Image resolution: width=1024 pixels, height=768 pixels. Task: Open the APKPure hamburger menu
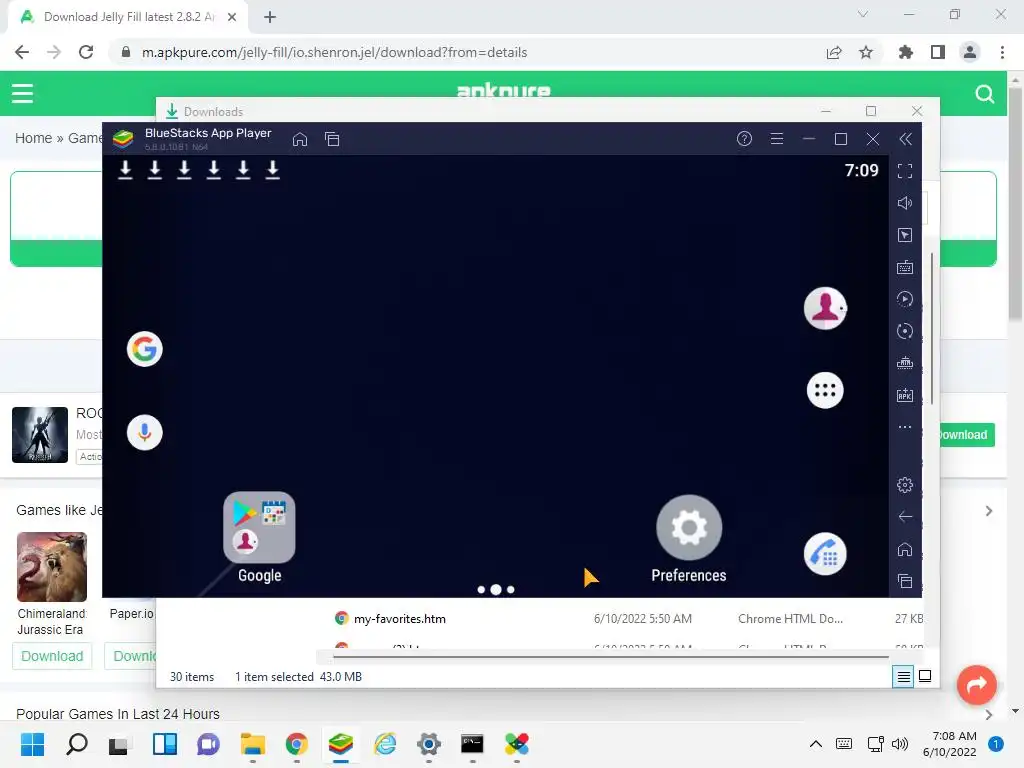pos(22,93)
